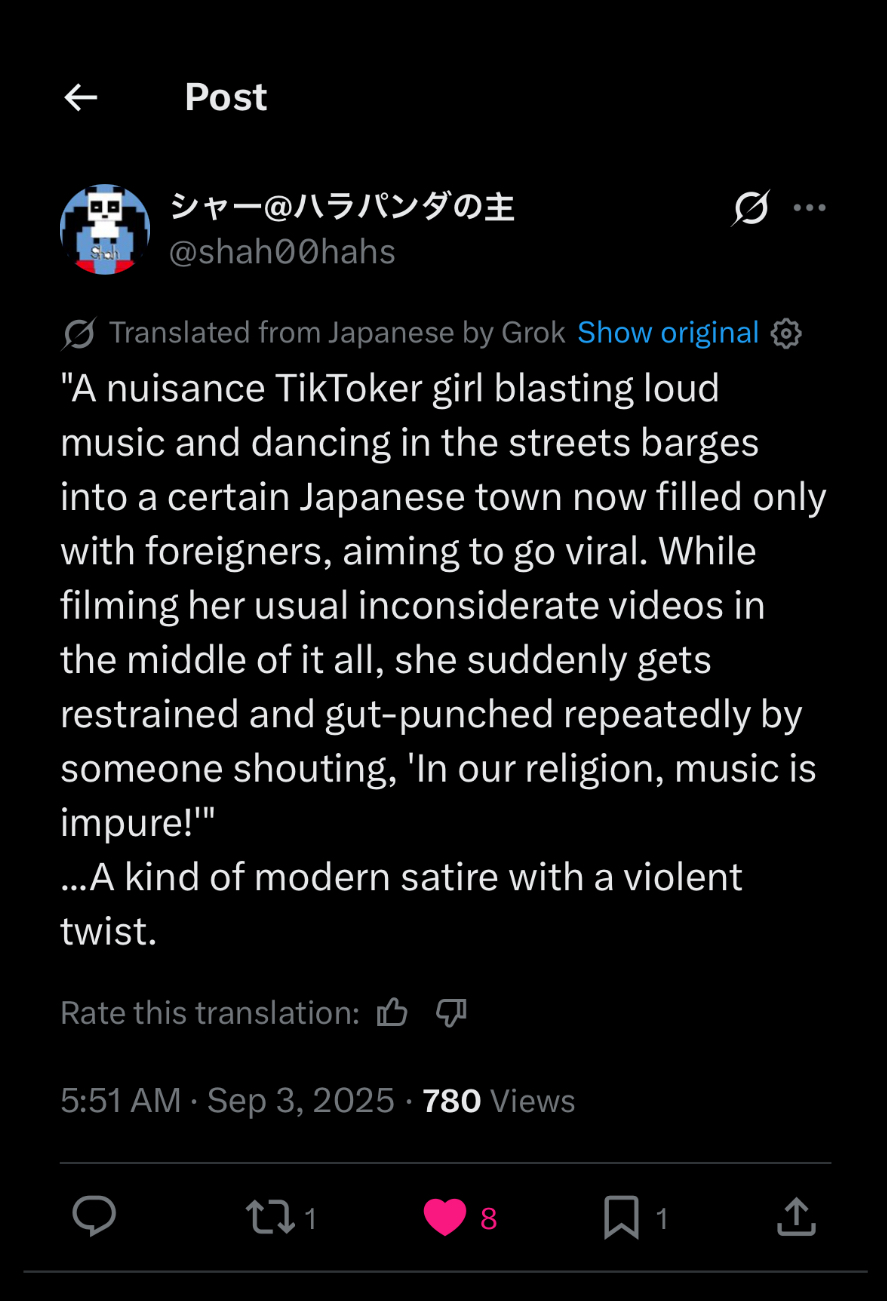Unlike the post with the heart

[446, 1217]
